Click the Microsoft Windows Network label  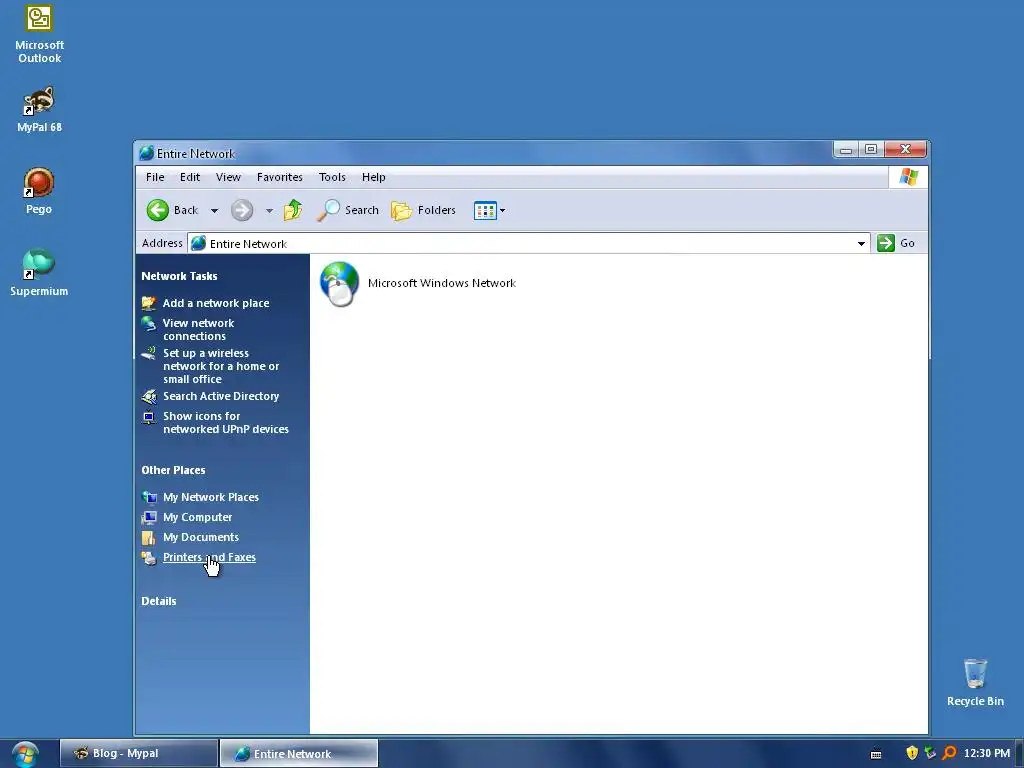point(441,283)
